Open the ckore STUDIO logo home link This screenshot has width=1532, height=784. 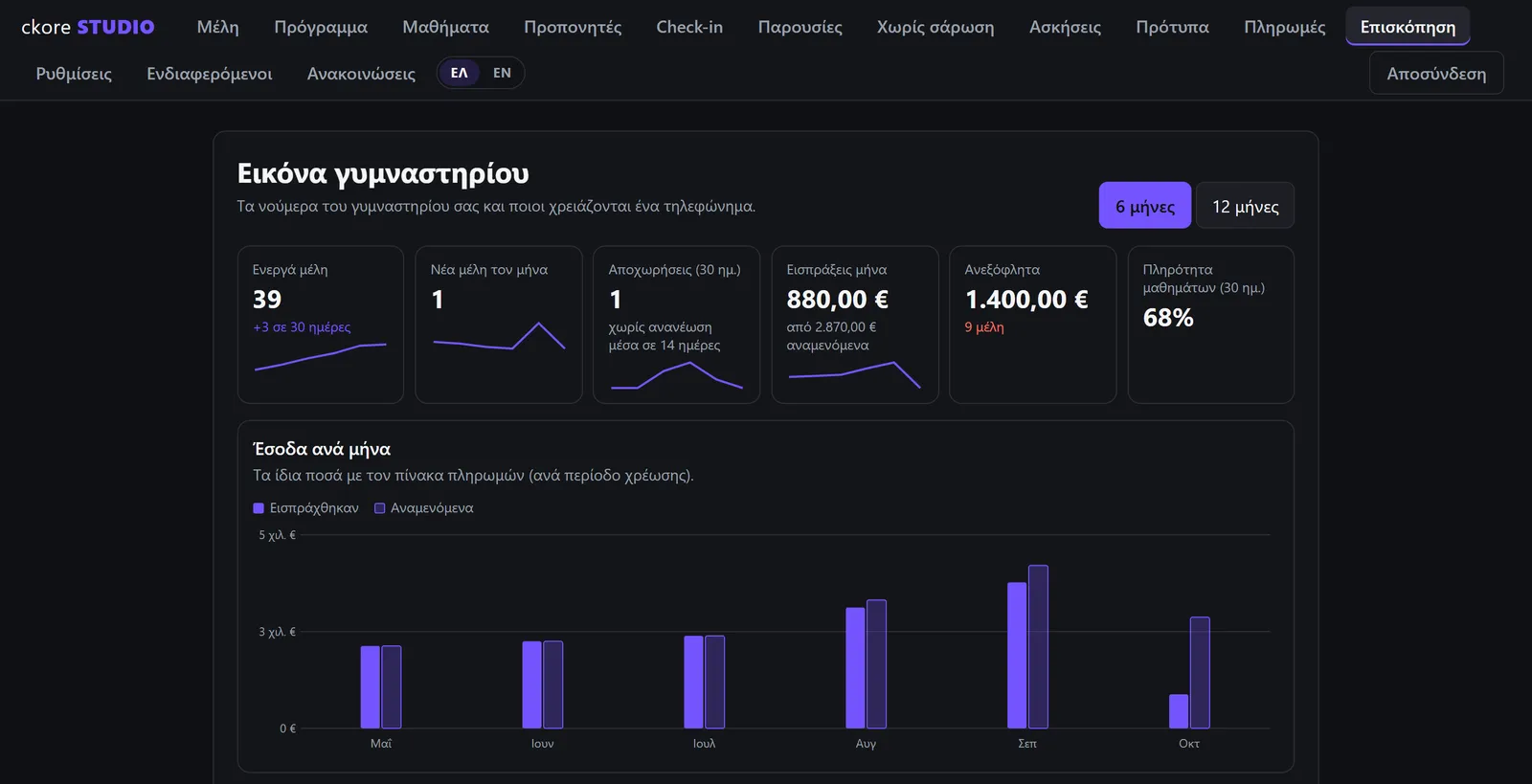point(88,27)
